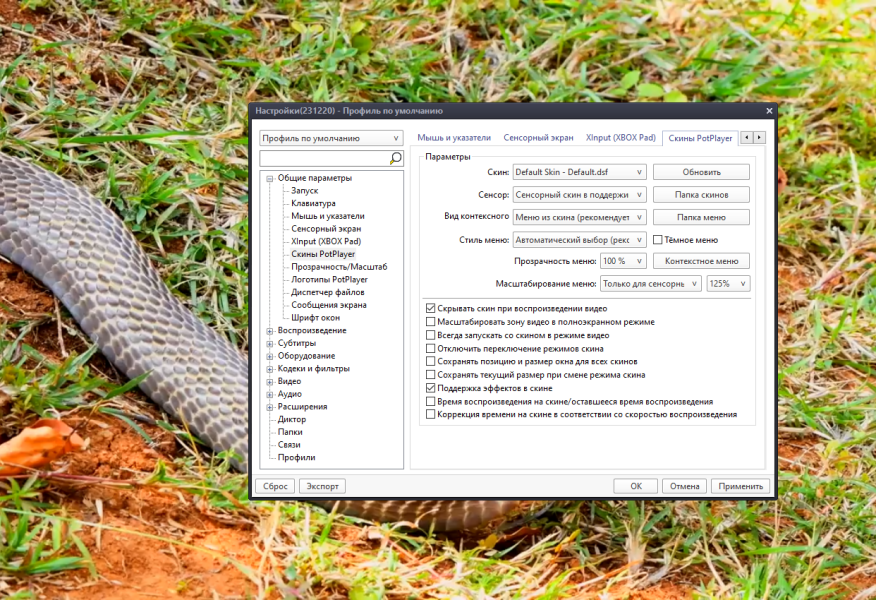Expand the Видео tree node
876x600 pixels.
[x=270, y=382]
